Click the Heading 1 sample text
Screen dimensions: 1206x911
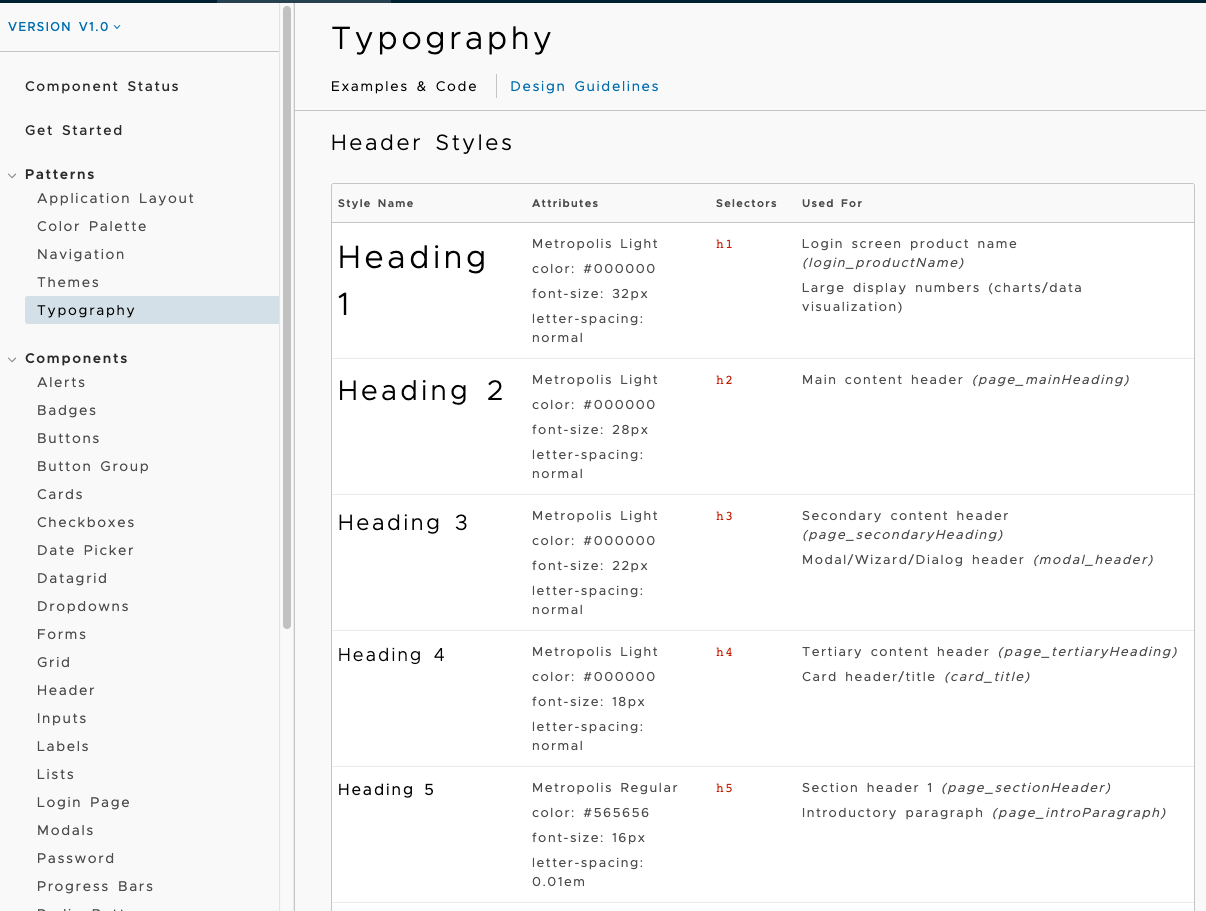(x=412, y=281)
